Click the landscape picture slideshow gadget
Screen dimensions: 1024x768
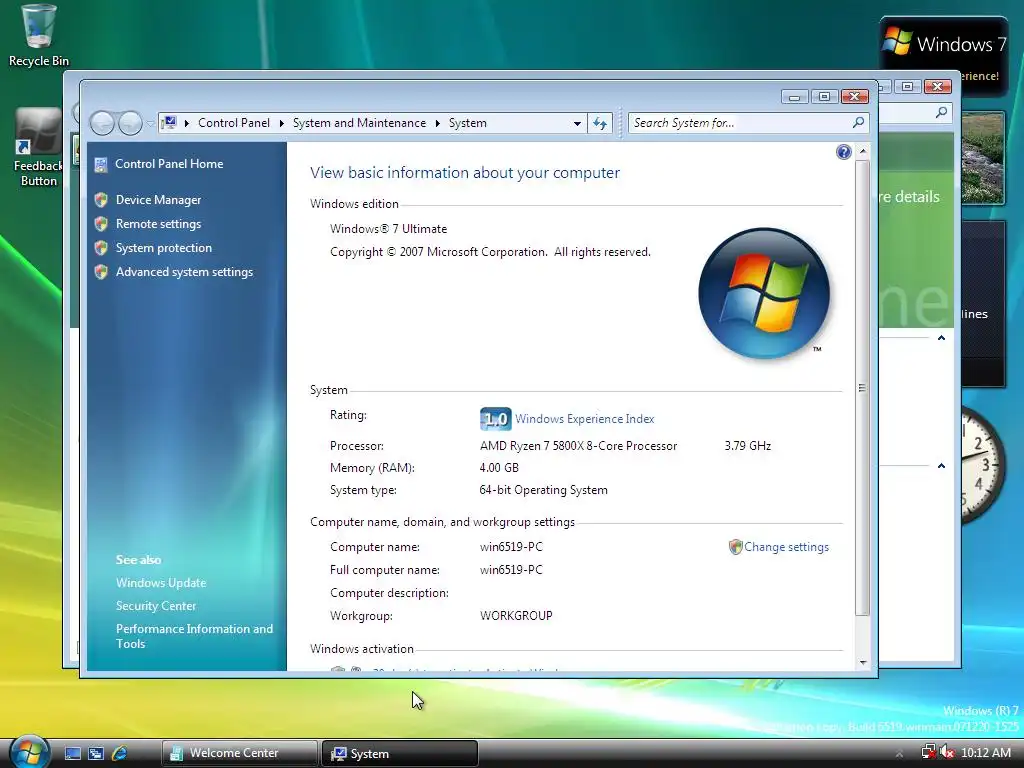[983, 157]
